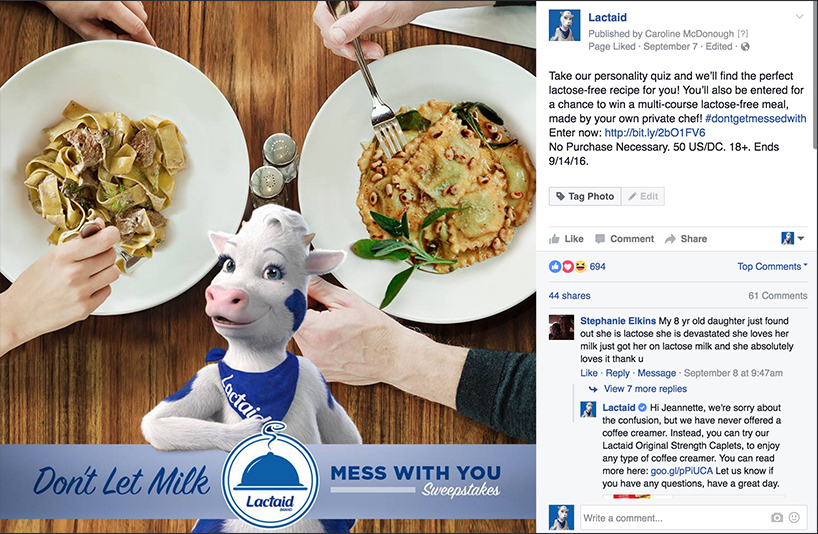Open the 44 shares link
Image resolution: width=818 pixels, height=534 pixels.
coord(569,296)
